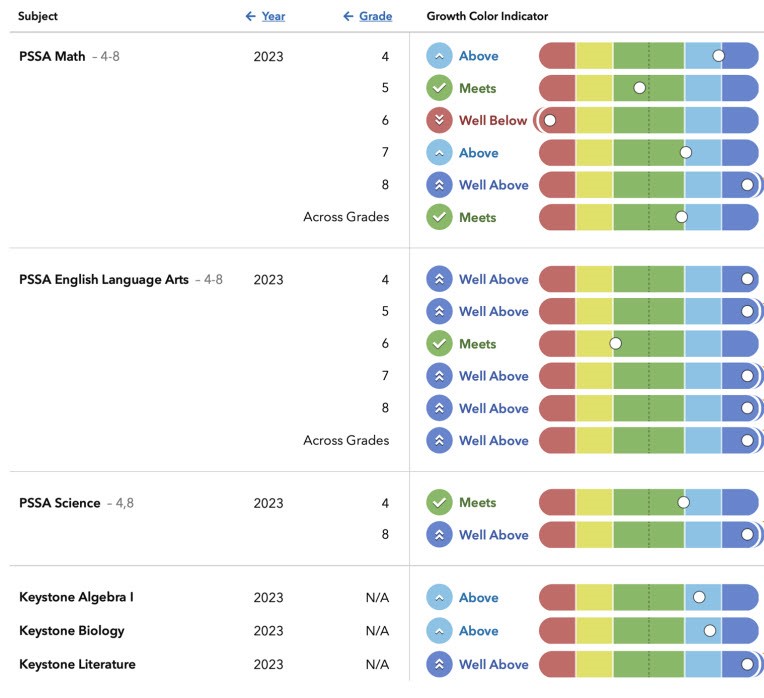Select the Keystone Biology subject label
The image size is (764, 698).
(72, 631)
